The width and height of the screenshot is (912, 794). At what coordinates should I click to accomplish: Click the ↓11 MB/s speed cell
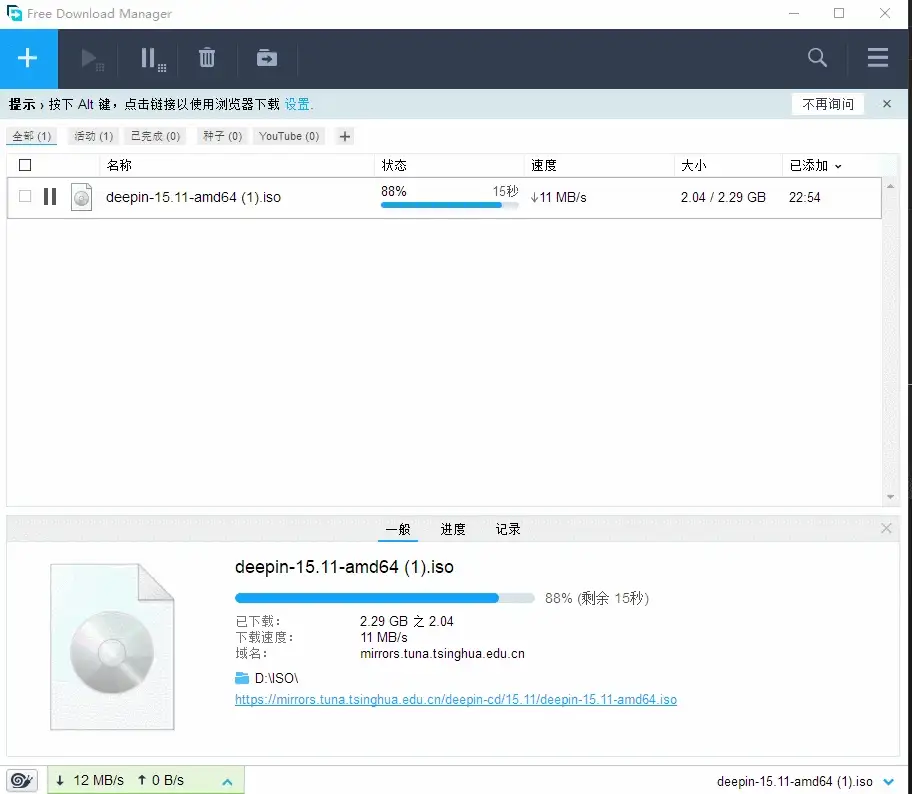coord(558,197)
